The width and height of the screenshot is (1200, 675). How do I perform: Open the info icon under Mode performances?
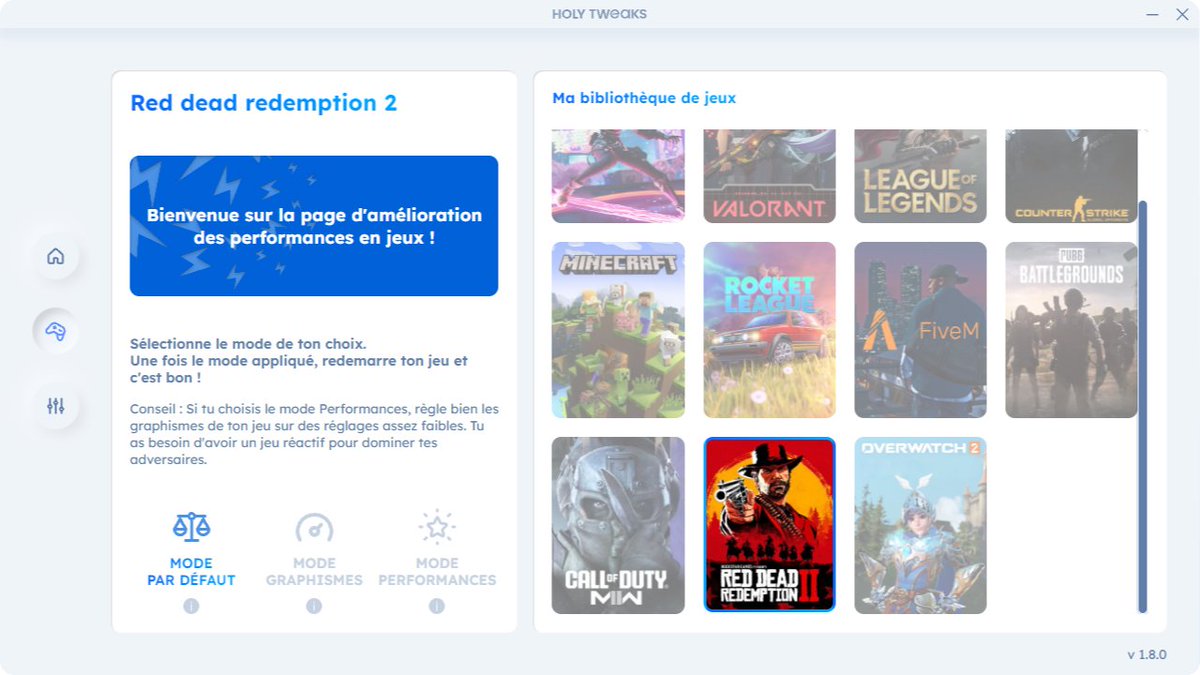pyautogui.click(x=437, y=604)
